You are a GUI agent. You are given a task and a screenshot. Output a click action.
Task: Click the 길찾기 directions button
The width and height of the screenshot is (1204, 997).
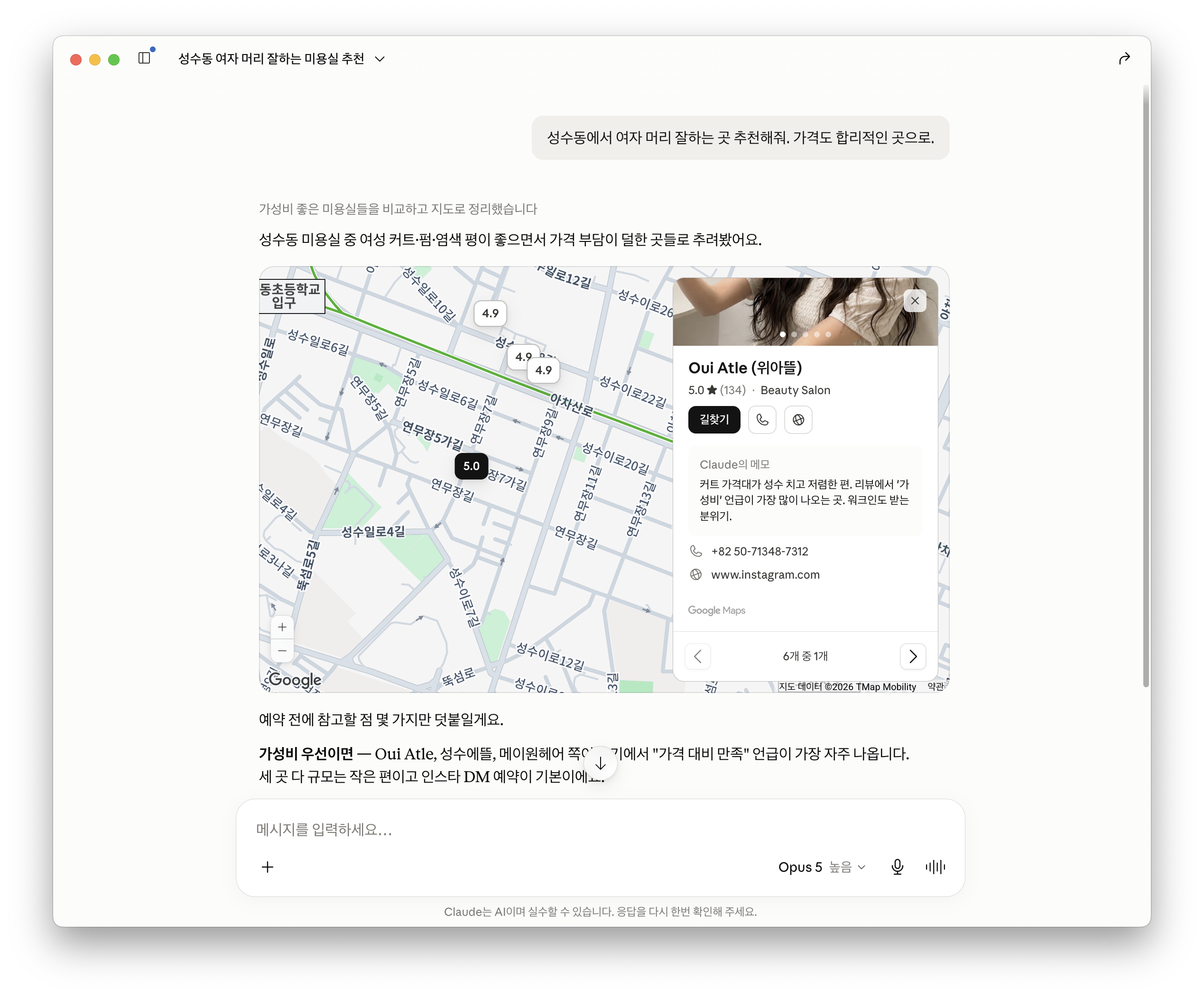pos(714,420)
